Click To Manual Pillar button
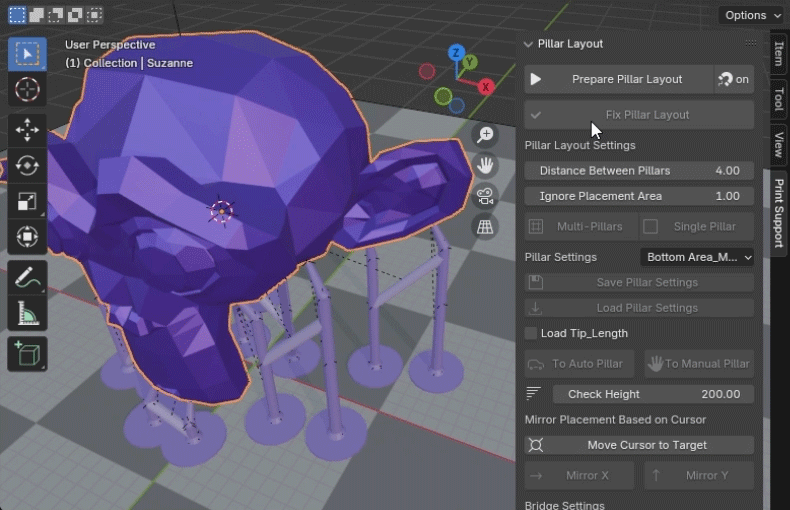Image resolution: width=790 pixels, height=510 pixels. click(699, 364)
